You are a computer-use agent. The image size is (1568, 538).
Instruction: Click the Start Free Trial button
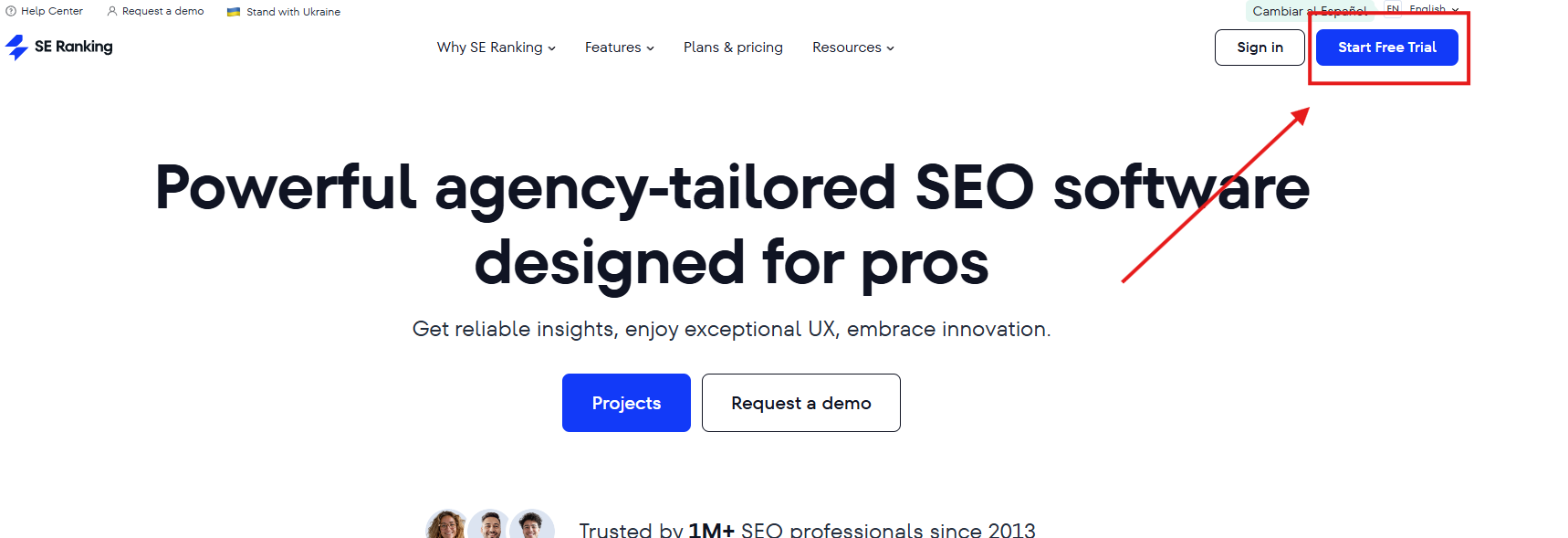[x=1387, y=47]
